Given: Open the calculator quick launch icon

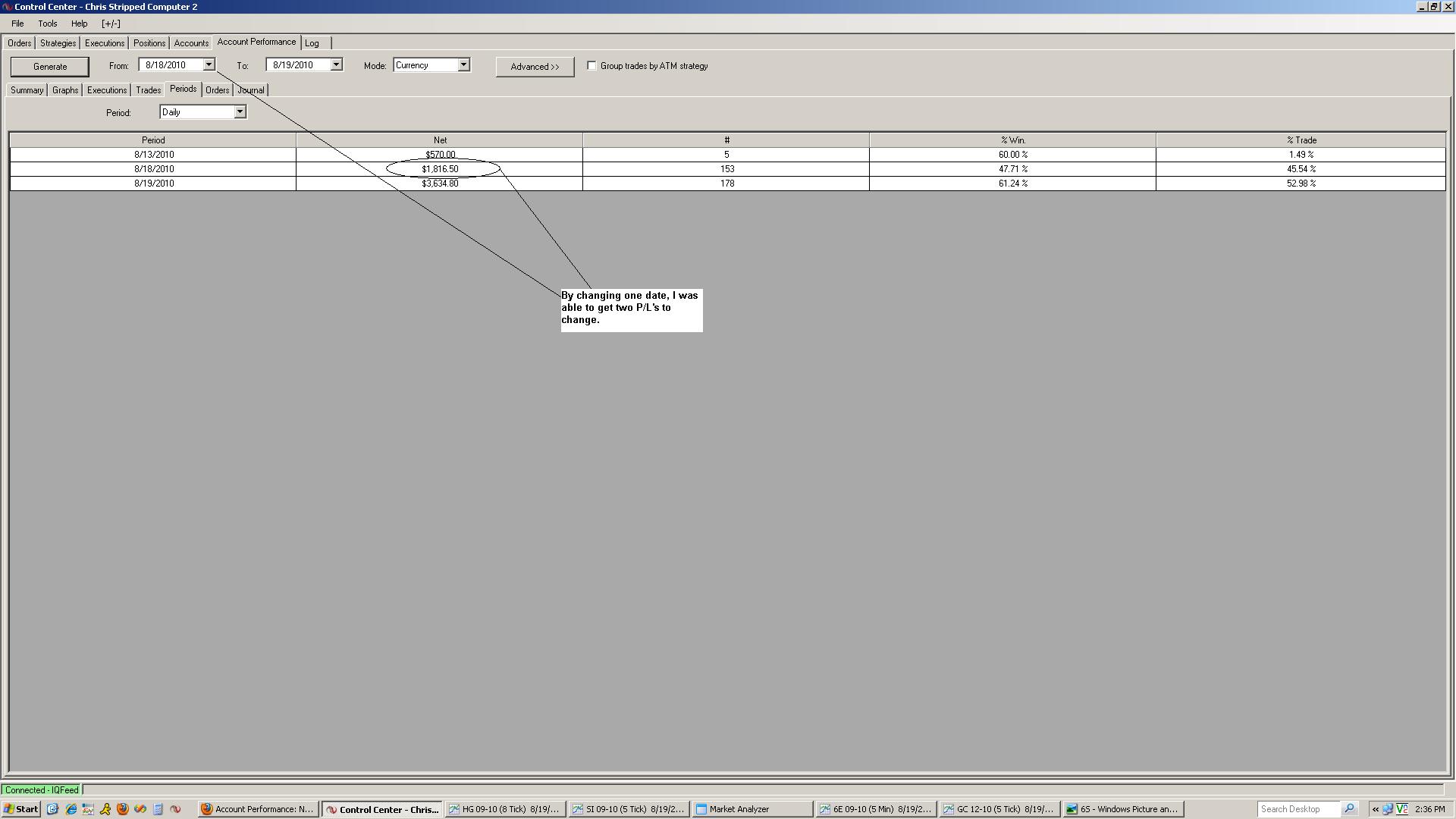Looking at the screenshot, I should [158, 809].
